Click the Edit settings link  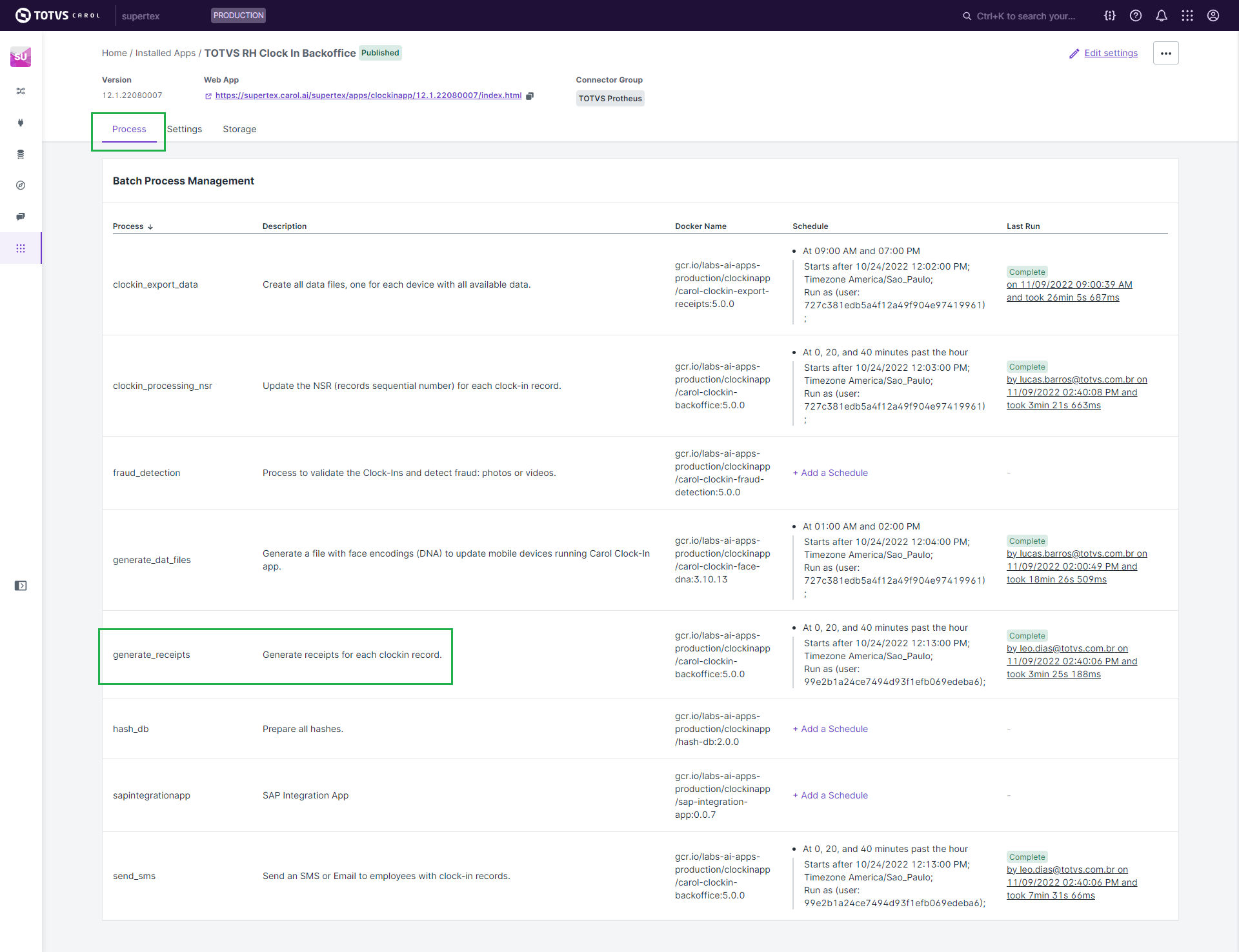point(1110,54)
